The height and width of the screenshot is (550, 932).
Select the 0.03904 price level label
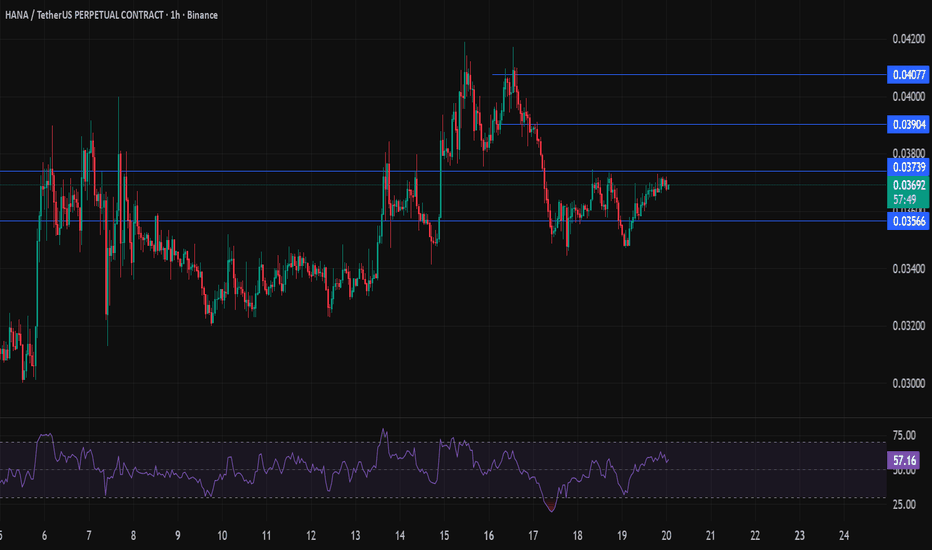(908, 124)
